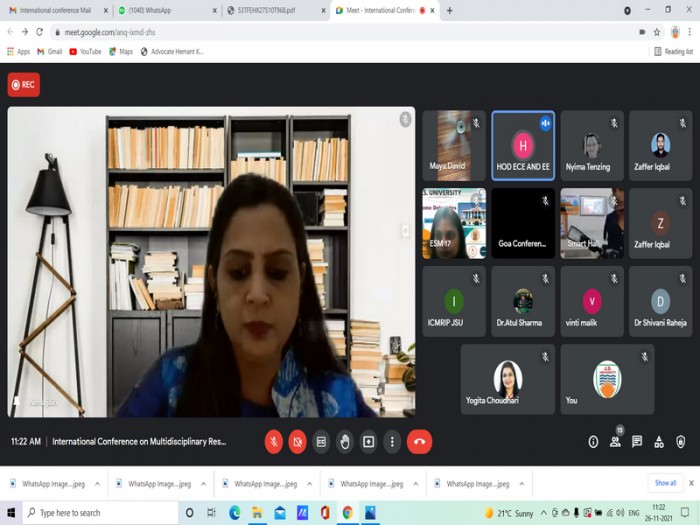
Task: Toggle the camera off button
Action: coord(297,442)
